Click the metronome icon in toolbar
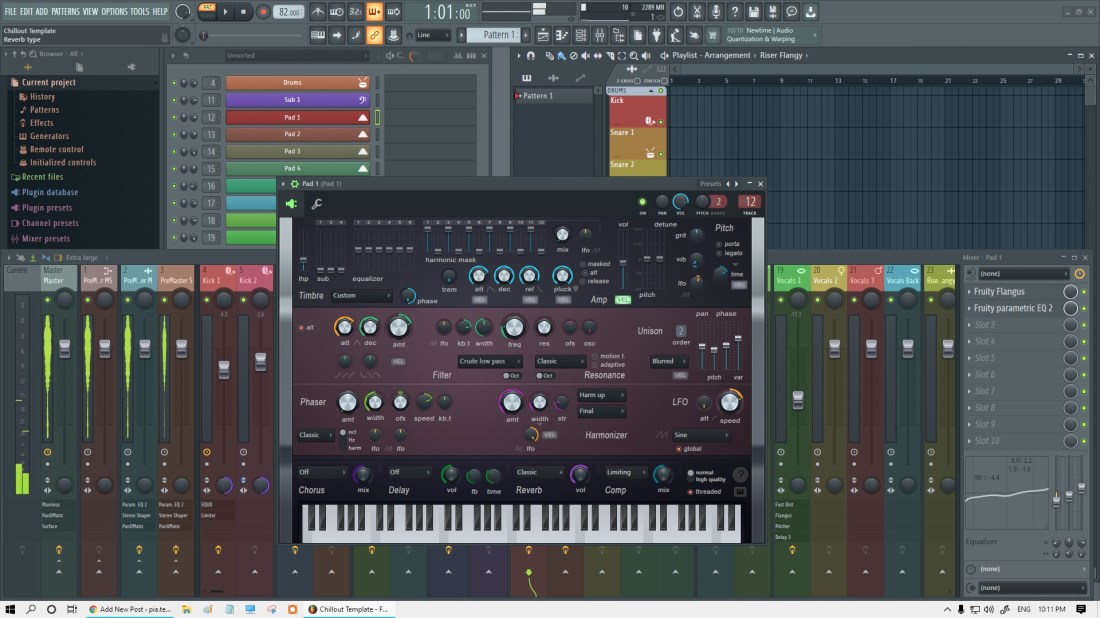The image size is (1100, 618). click(x=318, y=12)
